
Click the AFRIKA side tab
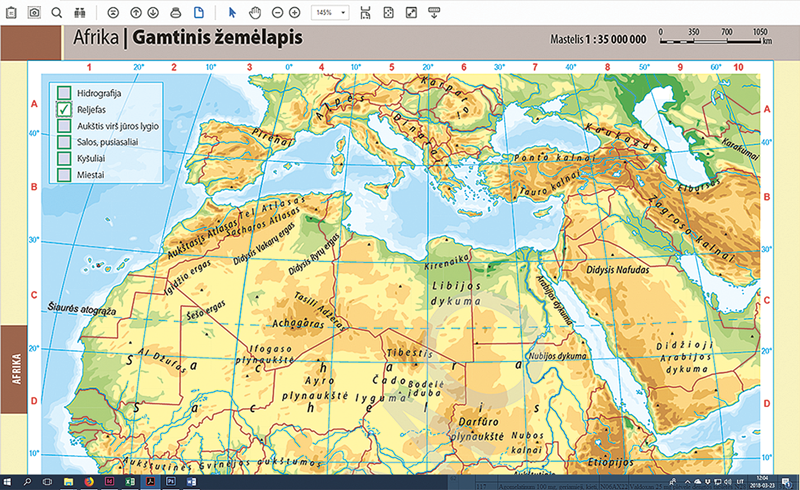click(14, 369)
